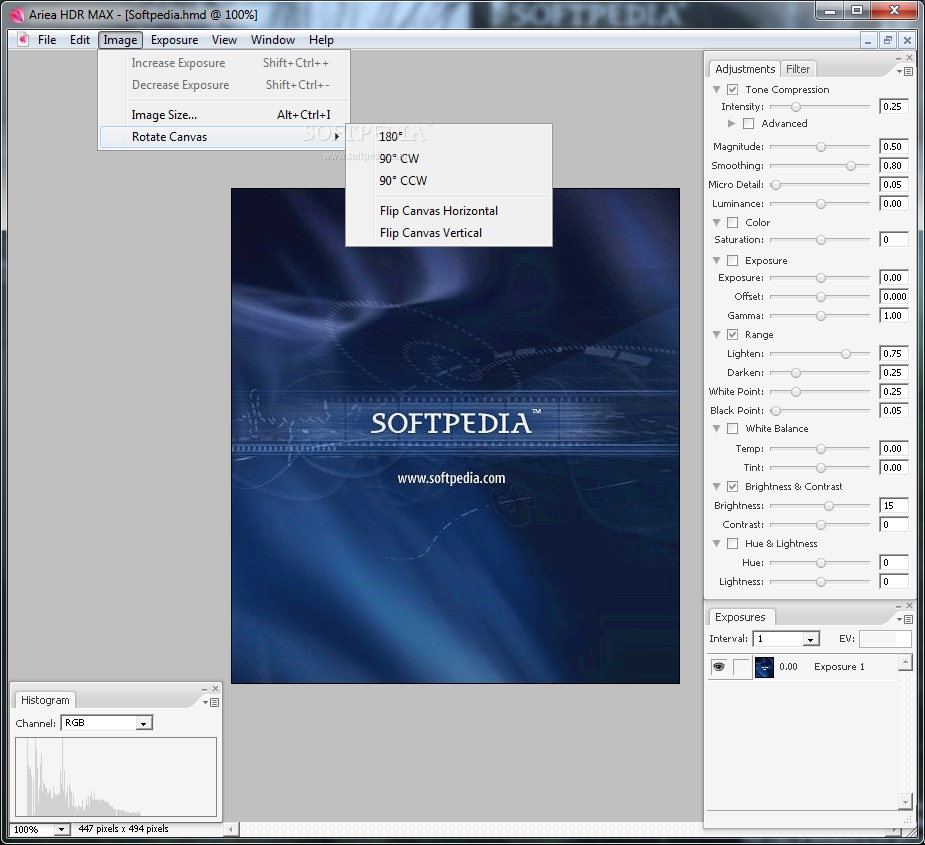Open the Histogram panel options menu icon
This screenshot has width=925, height=845.
point(211,702)
